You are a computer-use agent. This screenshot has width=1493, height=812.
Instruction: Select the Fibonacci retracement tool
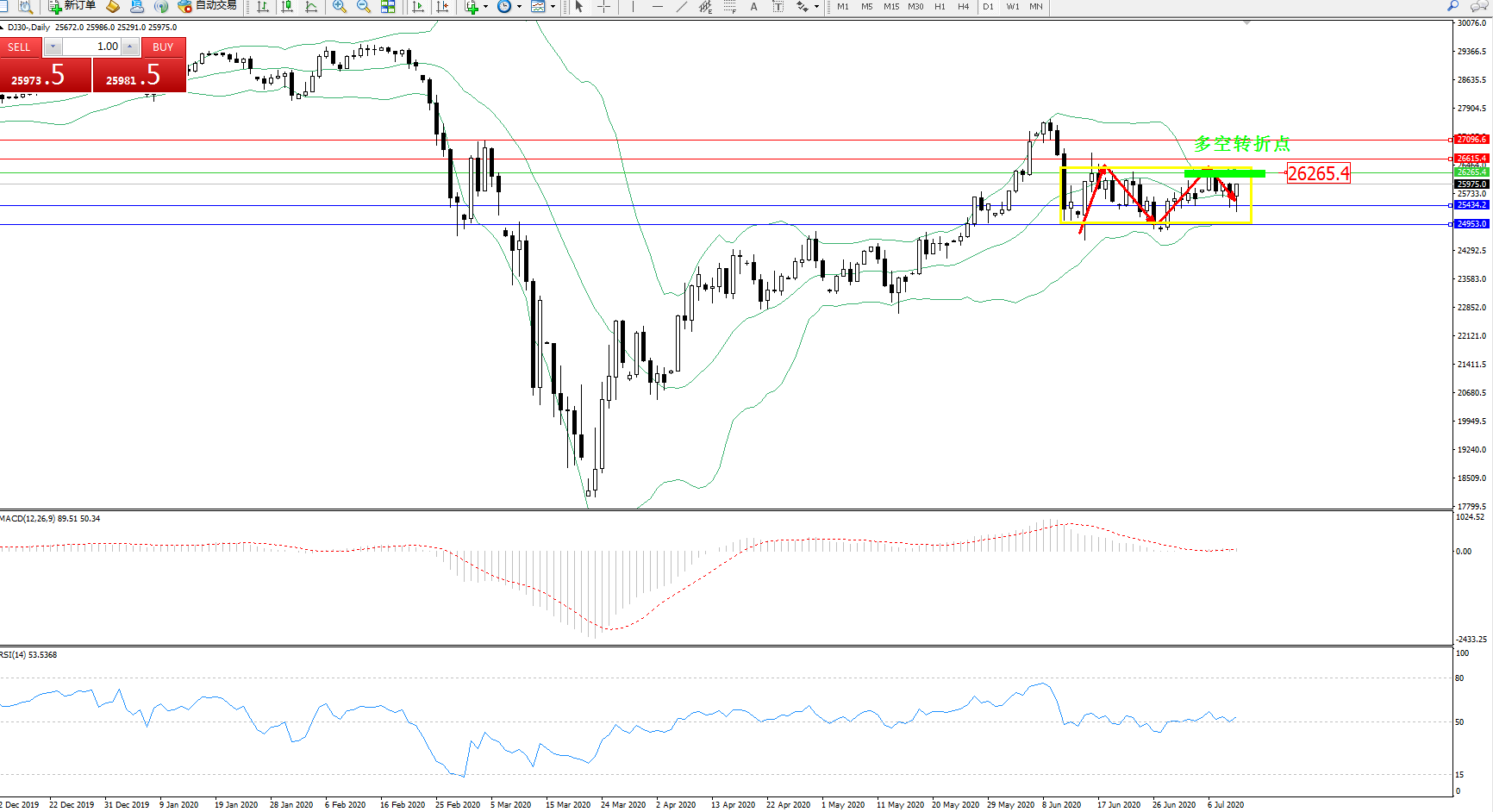[729, 6]
